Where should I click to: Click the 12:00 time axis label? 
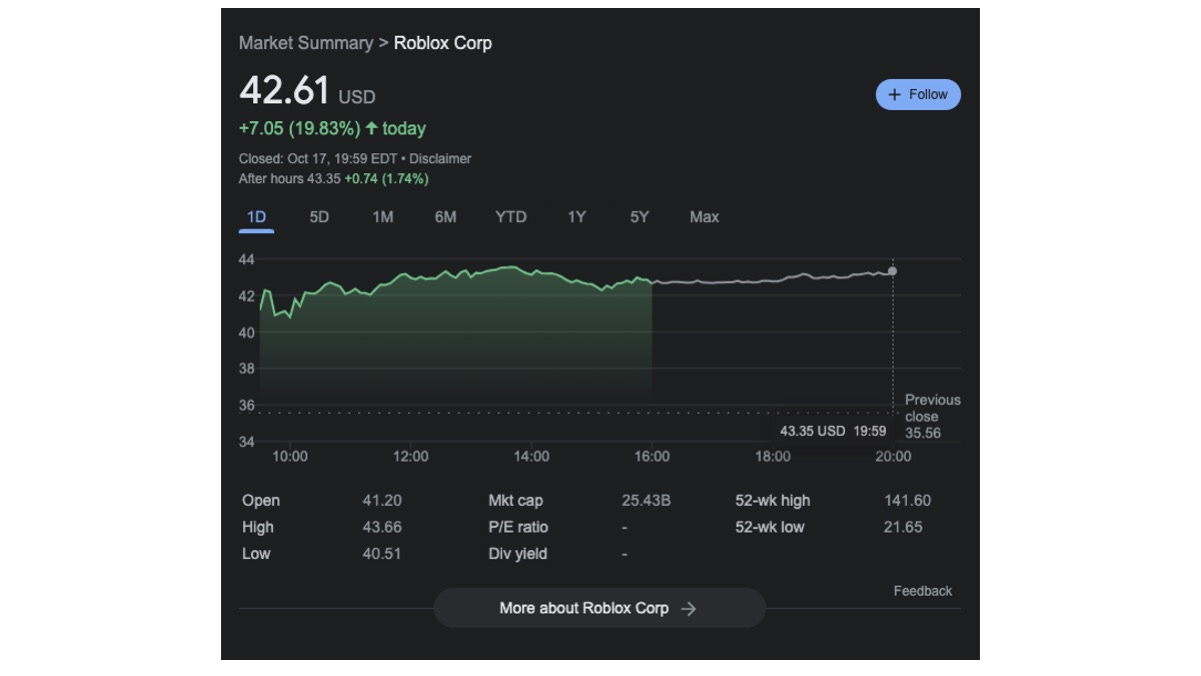[x=410, y=456]
